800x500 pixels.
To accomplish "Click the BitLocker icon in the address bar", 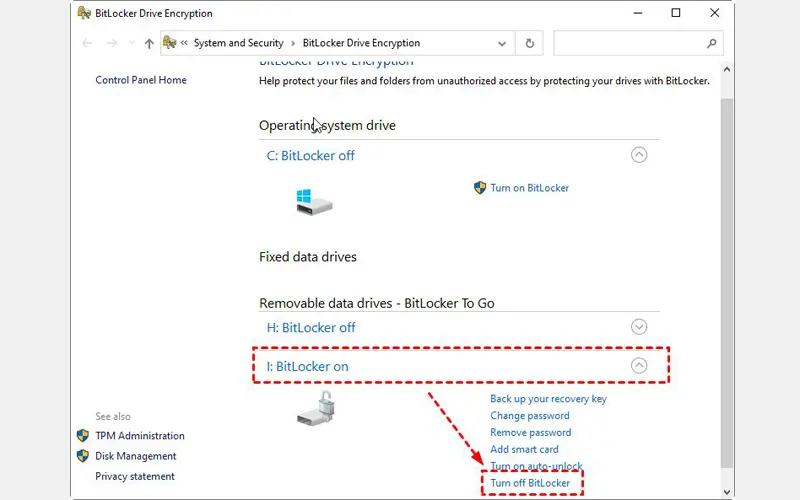I will point(170,42).
